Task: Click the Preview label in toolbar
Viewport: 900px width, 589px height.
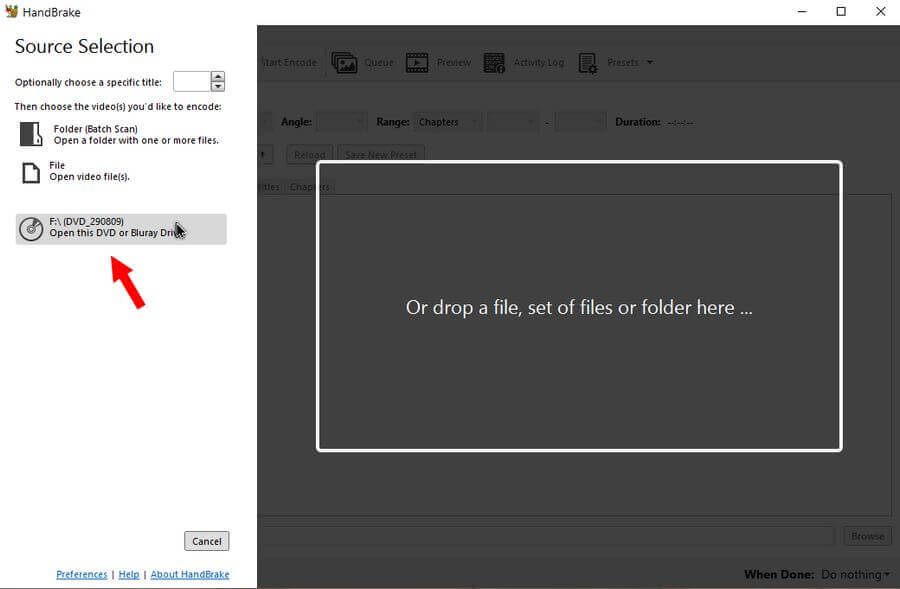Action: point(453,63)
